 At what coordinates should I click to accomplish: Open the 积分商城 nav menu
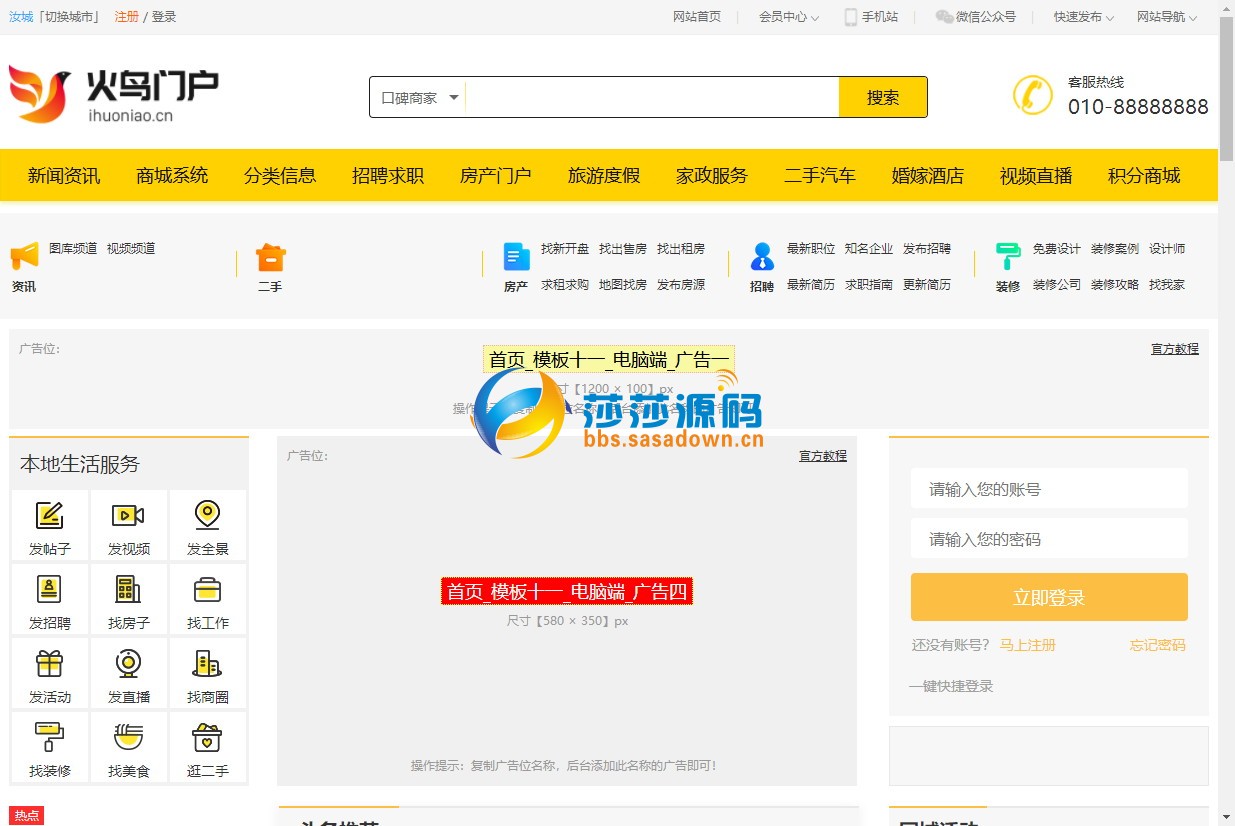pyautogui.click(x=1144, y=176)
